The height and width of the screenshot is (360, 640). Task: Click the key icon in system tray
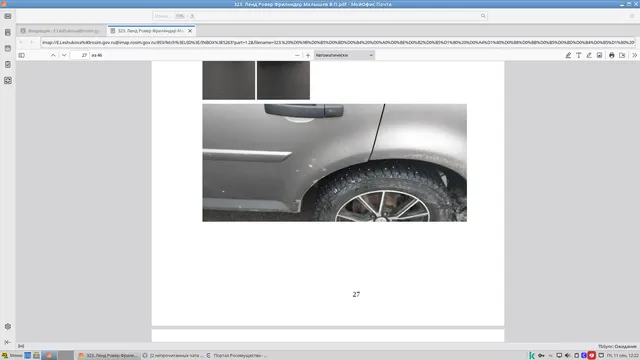tap(541, 356)
